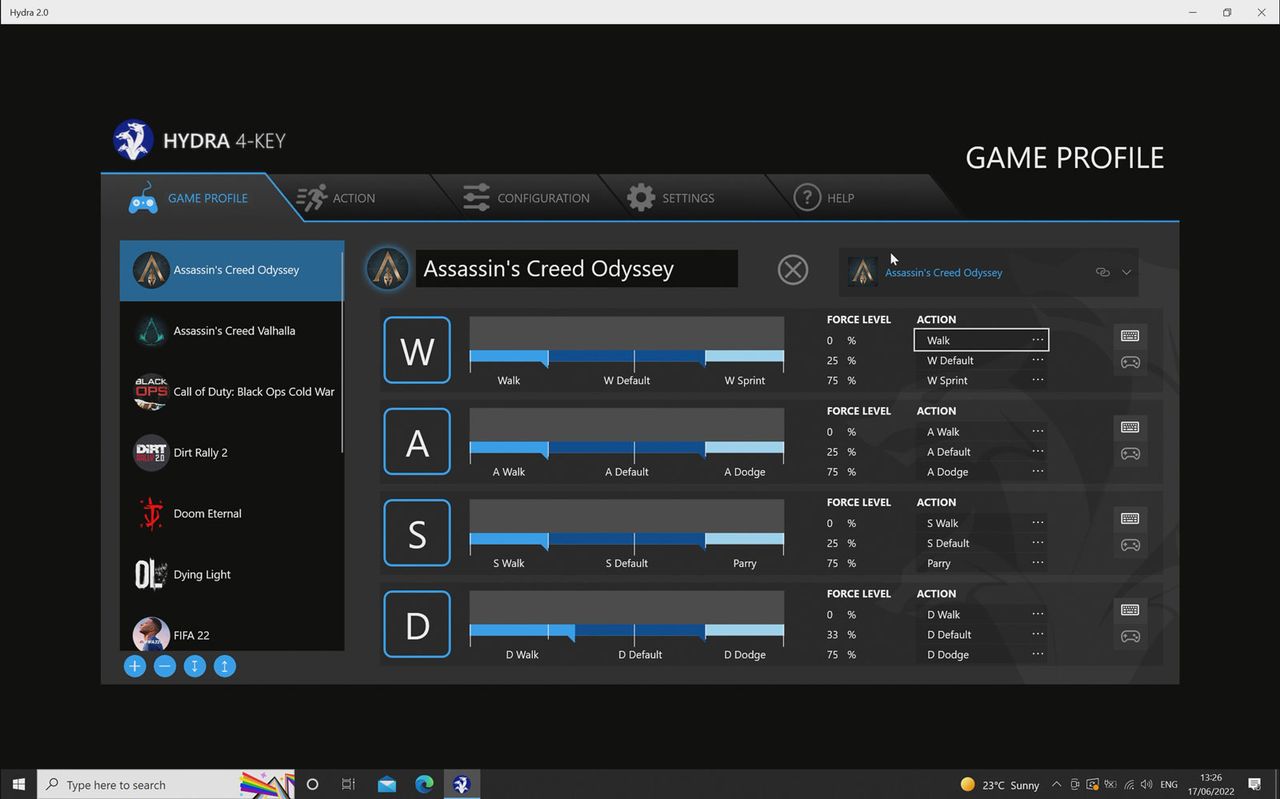This screenshot has width=1280, height=799.
Task: Click the import profile arrow icon
Action: tap(195, 666)
